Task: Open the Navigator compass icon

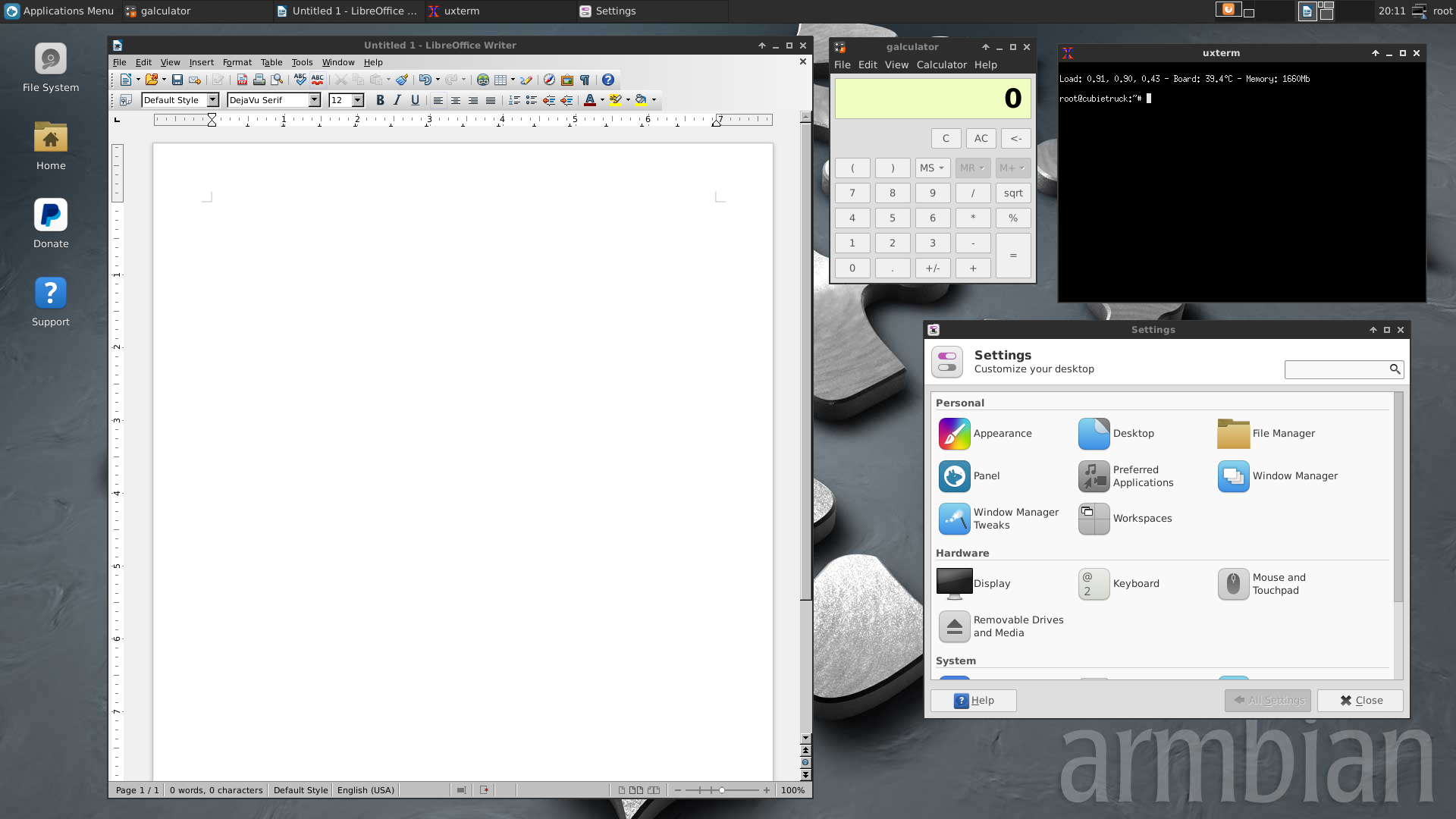Action: (x=549, y=80)
